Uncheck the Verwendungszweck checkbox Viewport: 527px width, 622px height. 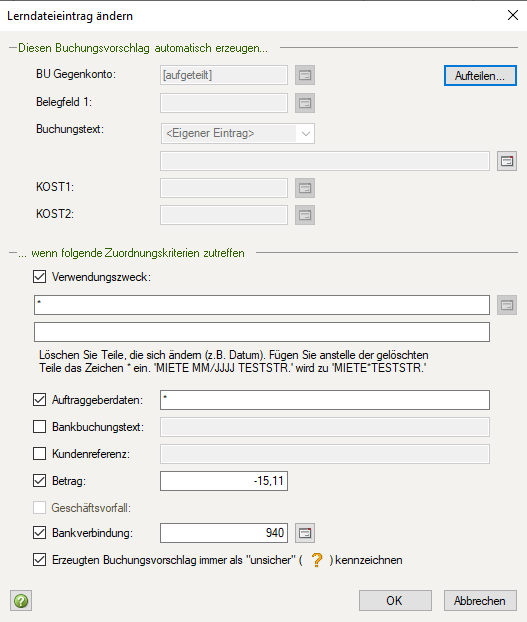pos(39,276)
